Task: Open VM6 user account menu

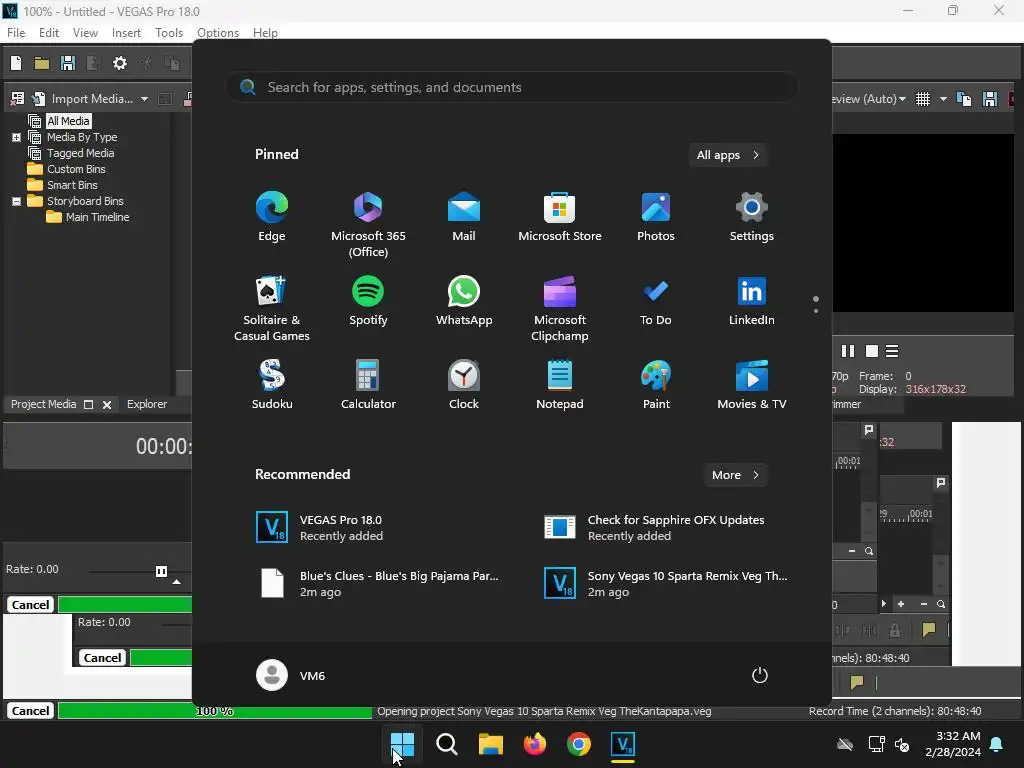Action: (291, 675)
